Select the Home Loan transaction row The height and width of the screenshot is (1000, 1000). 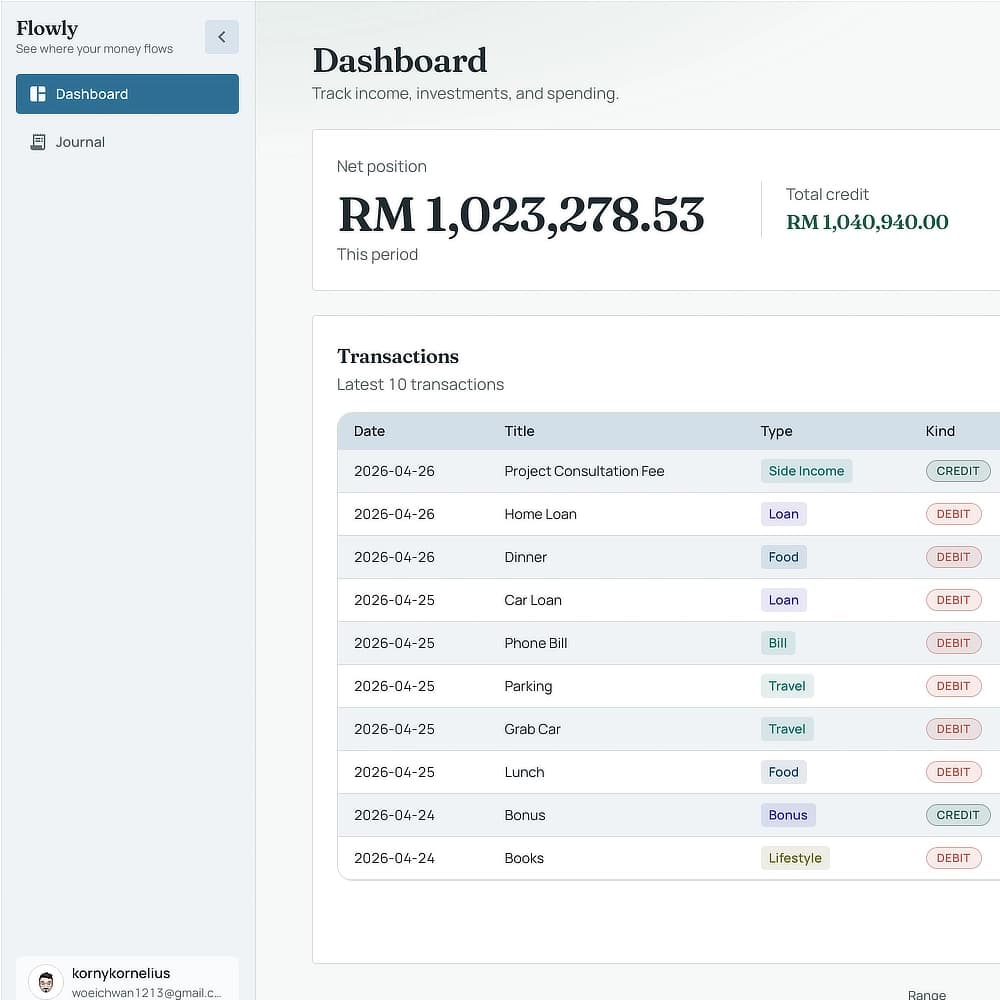(540, 514)
